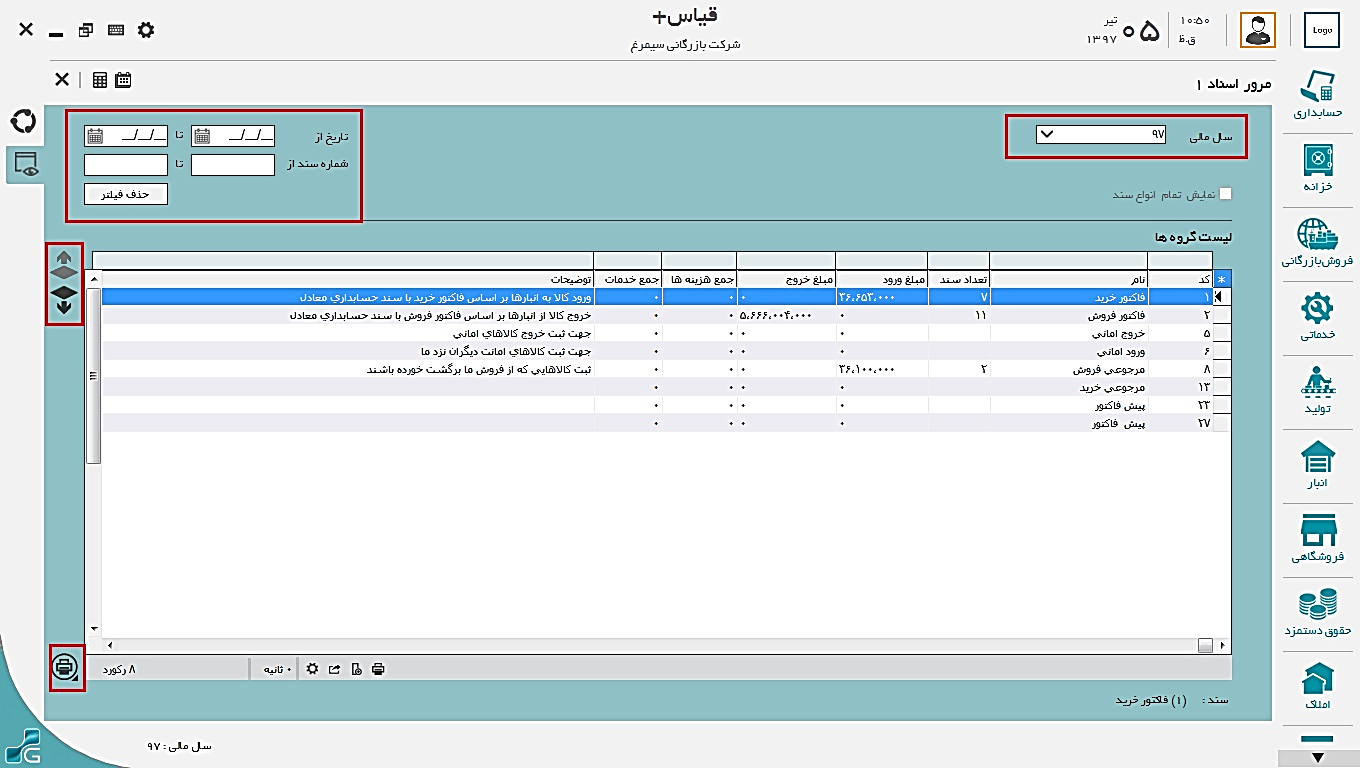Toggle the window preview eye icon
Image resolution: width=1360 pixels, height=768 pixels.
pyautogui.click(x=25, y=165)
